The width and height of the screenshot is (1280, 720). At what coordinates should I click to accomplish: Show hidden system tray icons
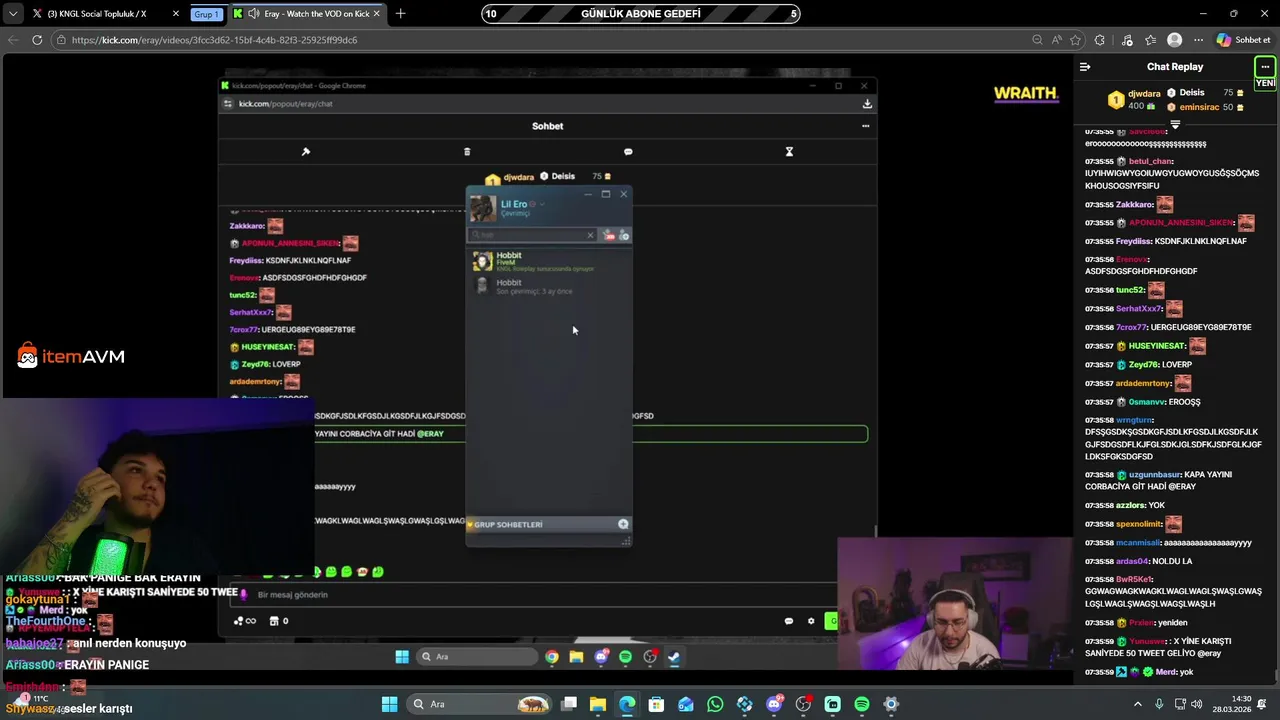pyautogui.click(x=1137, y=704)
